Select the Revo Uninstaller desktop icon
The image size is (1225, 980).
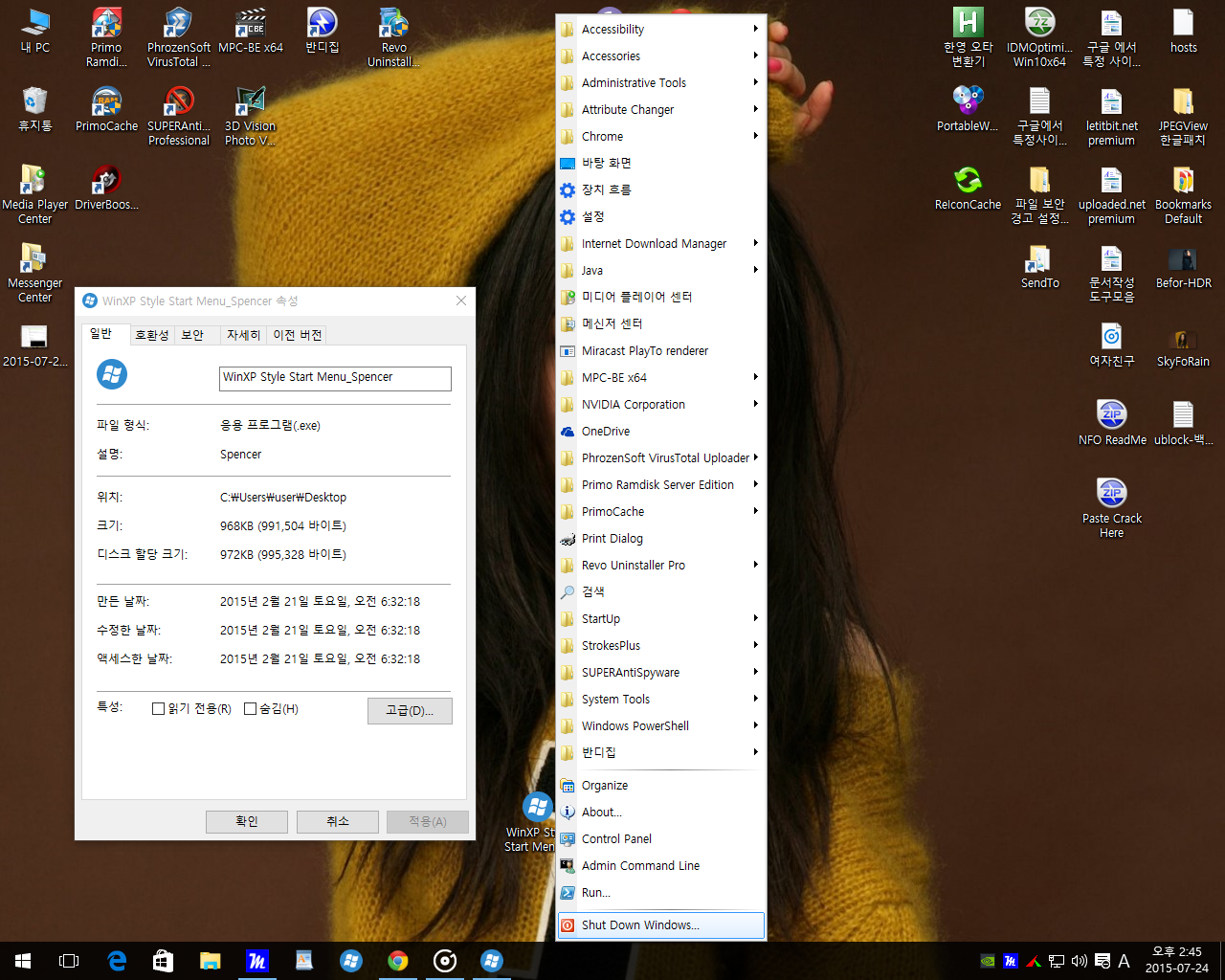[393, 37]
